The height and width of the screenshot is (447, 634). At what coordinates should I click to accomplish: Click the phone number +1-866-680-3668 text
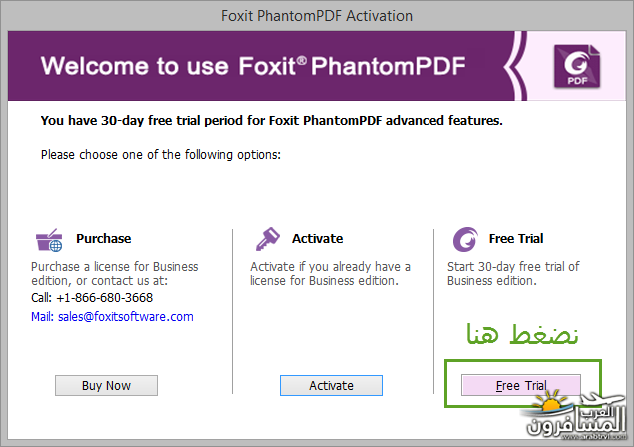[104, 298]
